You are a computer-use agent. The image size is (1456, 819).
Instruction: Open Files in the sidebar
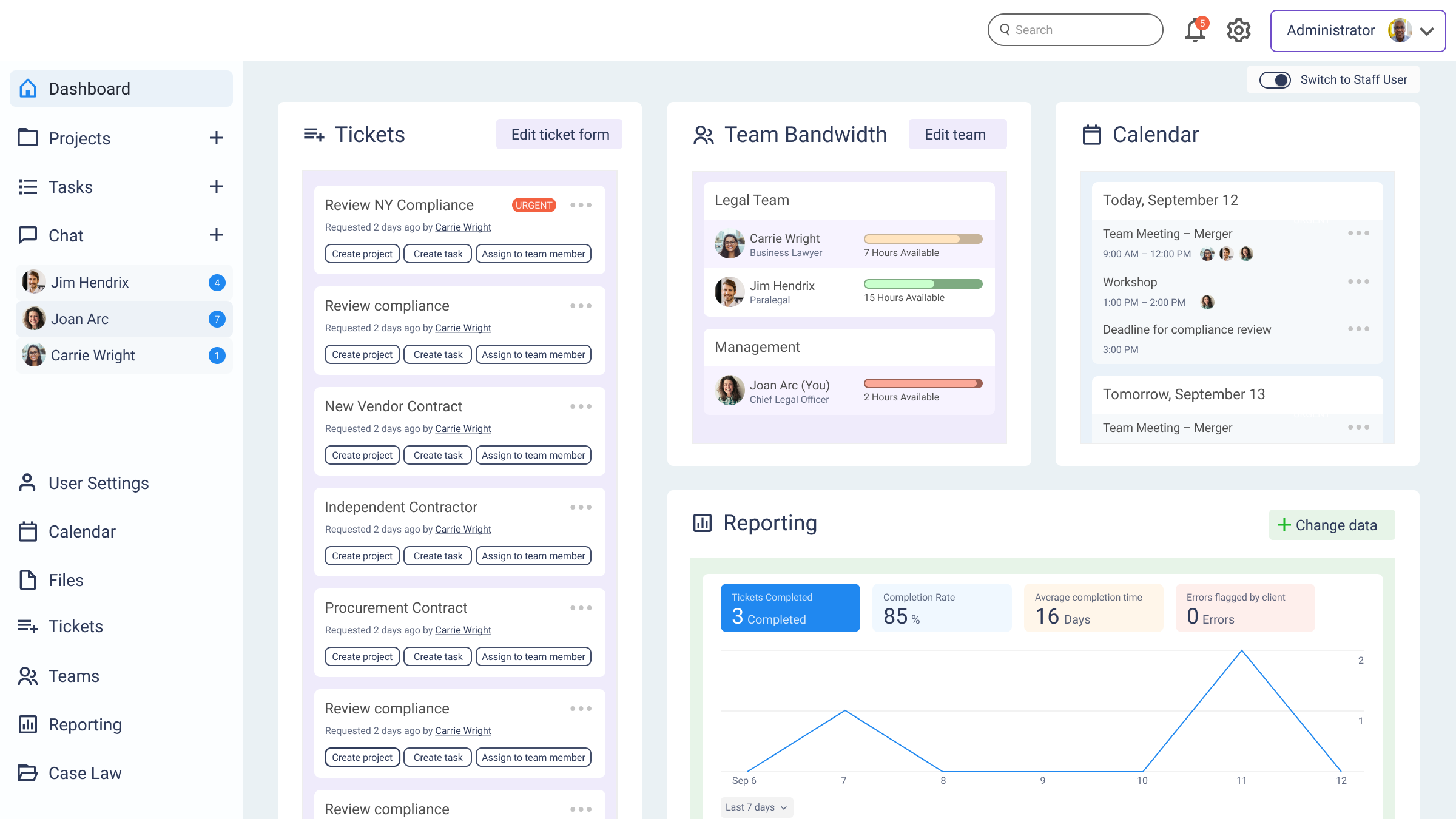(x=66, y=580)
